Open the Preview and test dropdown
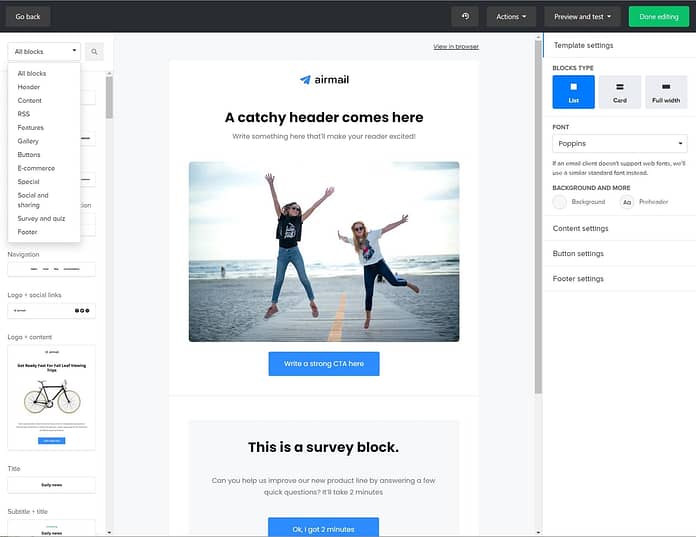The image size is (696, 537). coord(582,16)
